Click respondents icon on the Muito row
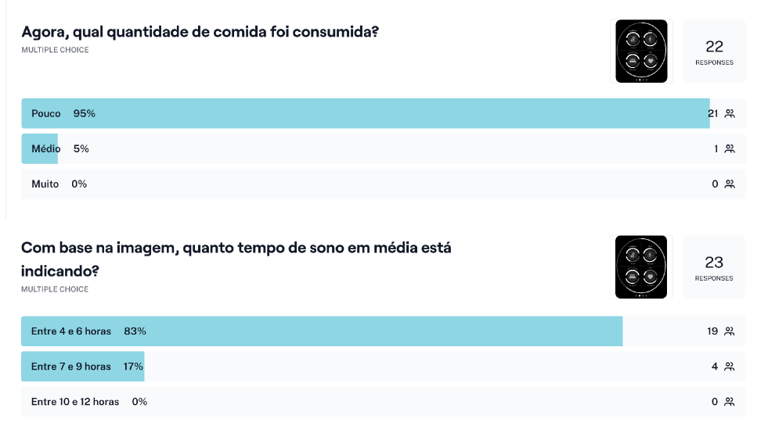The image size is (768, 436). [730, 184]
